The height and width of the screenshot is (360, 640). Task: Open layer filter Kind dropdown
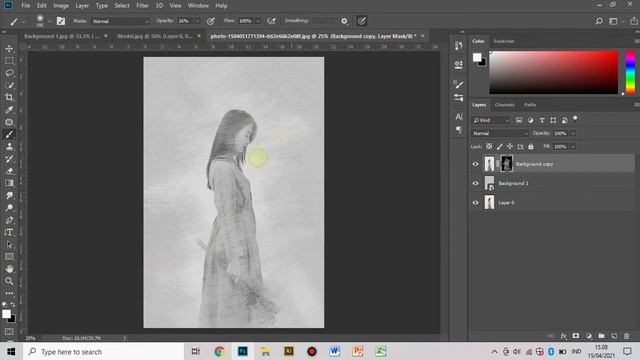(491, 120)
